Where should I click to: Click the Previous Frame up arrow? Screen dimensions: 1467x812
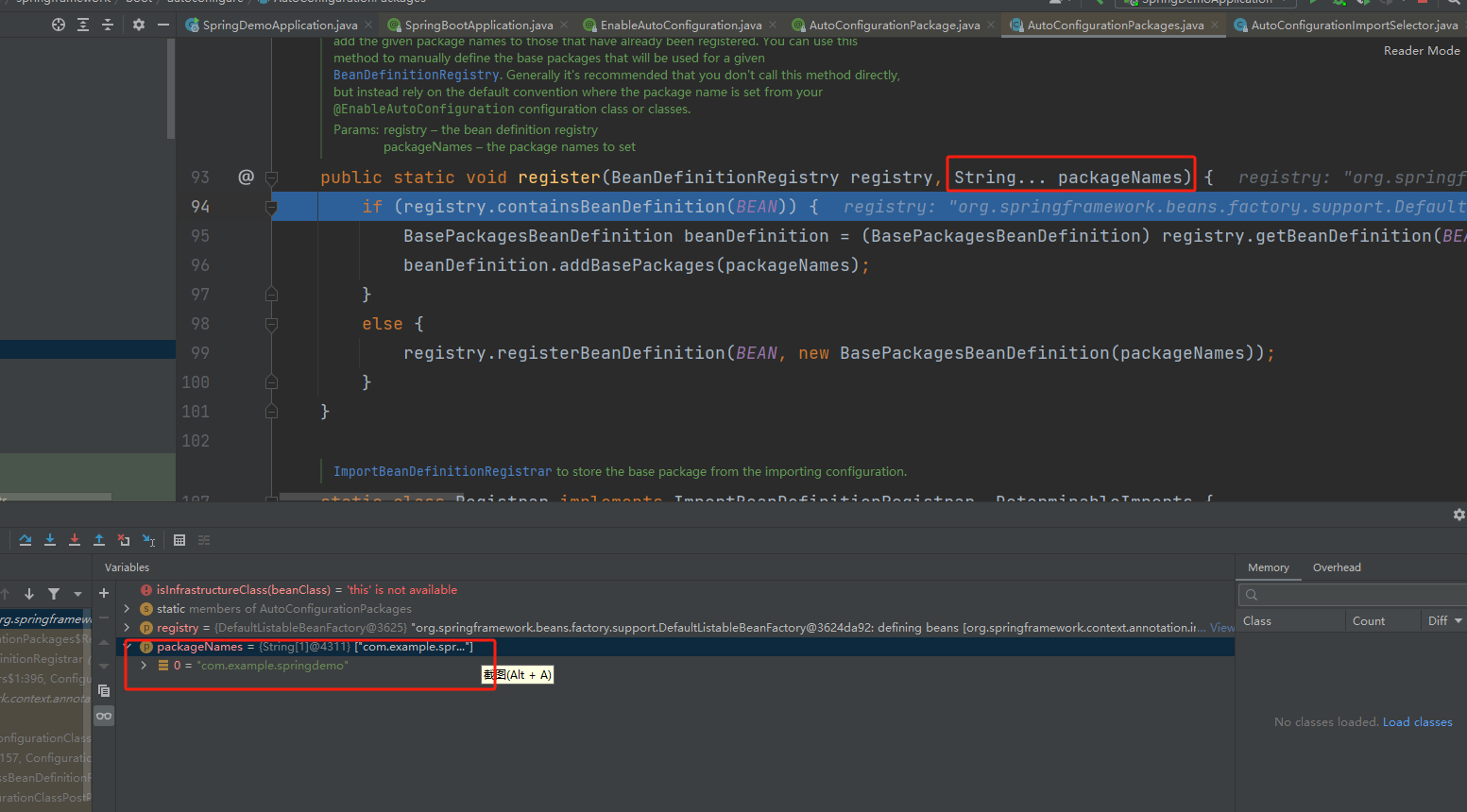(x=5, y=594)
